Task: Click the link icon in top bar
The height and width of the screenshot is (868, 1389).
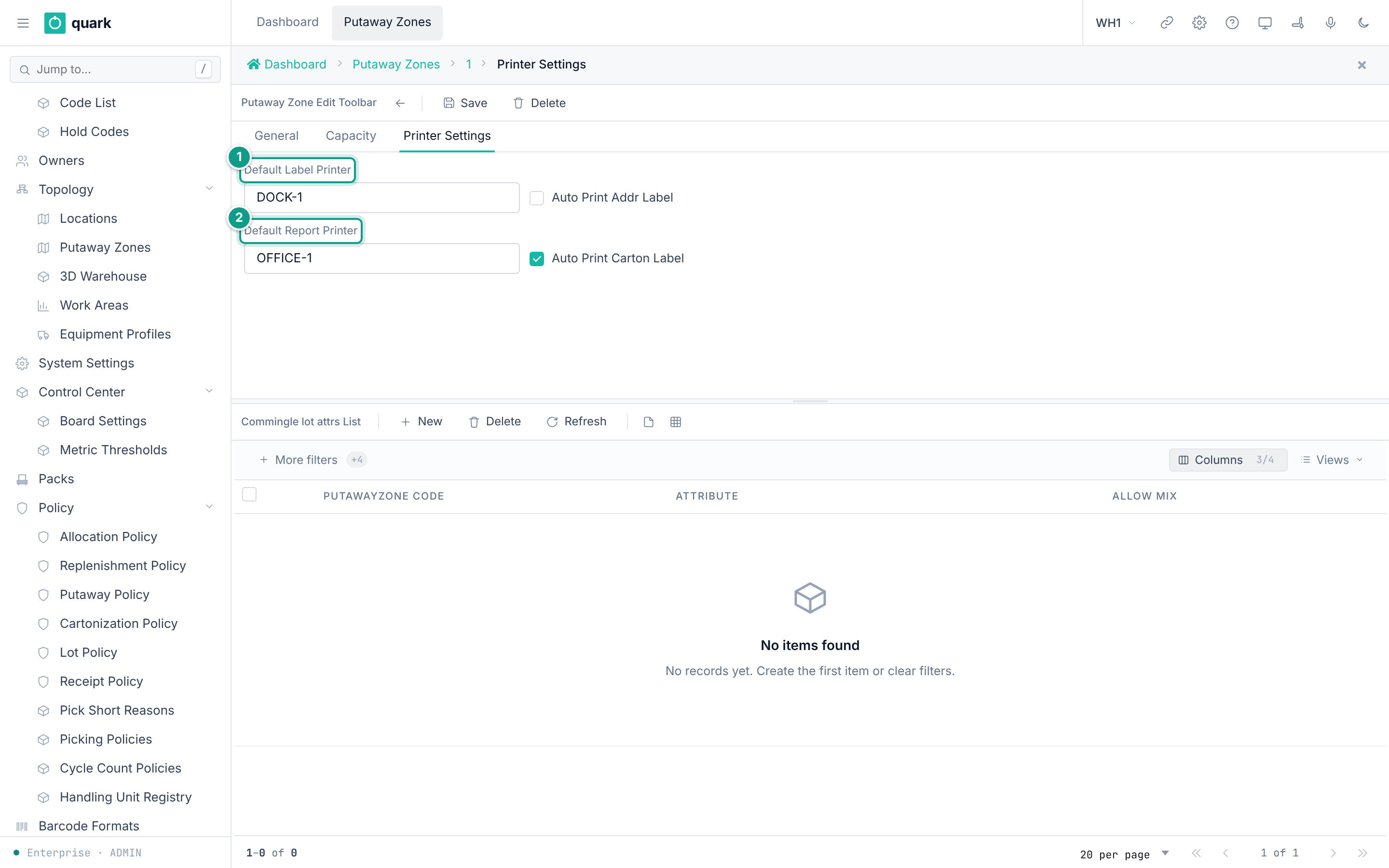Action: click(x=1166, y=23)
